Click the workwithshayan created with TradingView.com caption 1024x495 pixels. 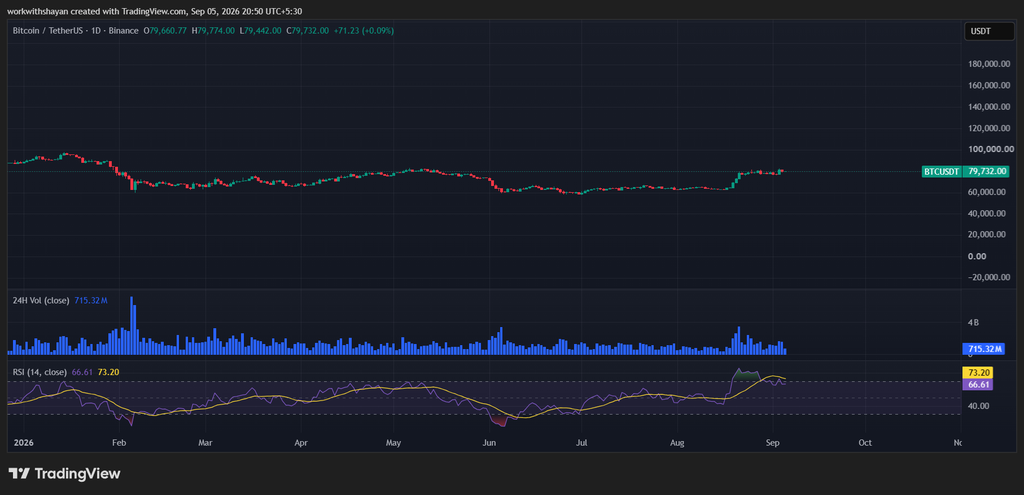(155, 11)
